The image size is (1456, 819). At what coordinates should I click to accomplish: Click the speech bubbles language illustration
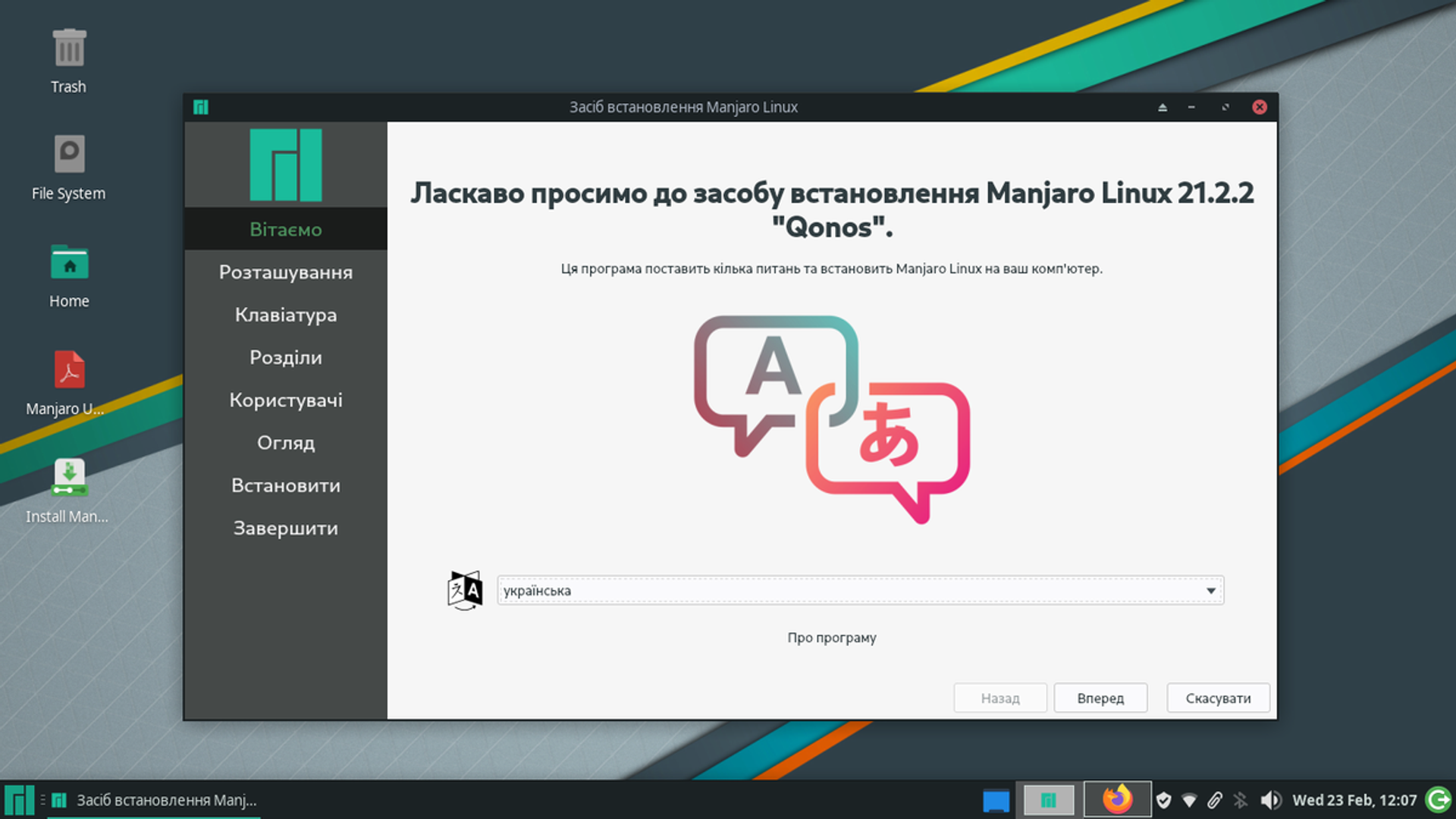pyautogui.click(x=832, y=419)
